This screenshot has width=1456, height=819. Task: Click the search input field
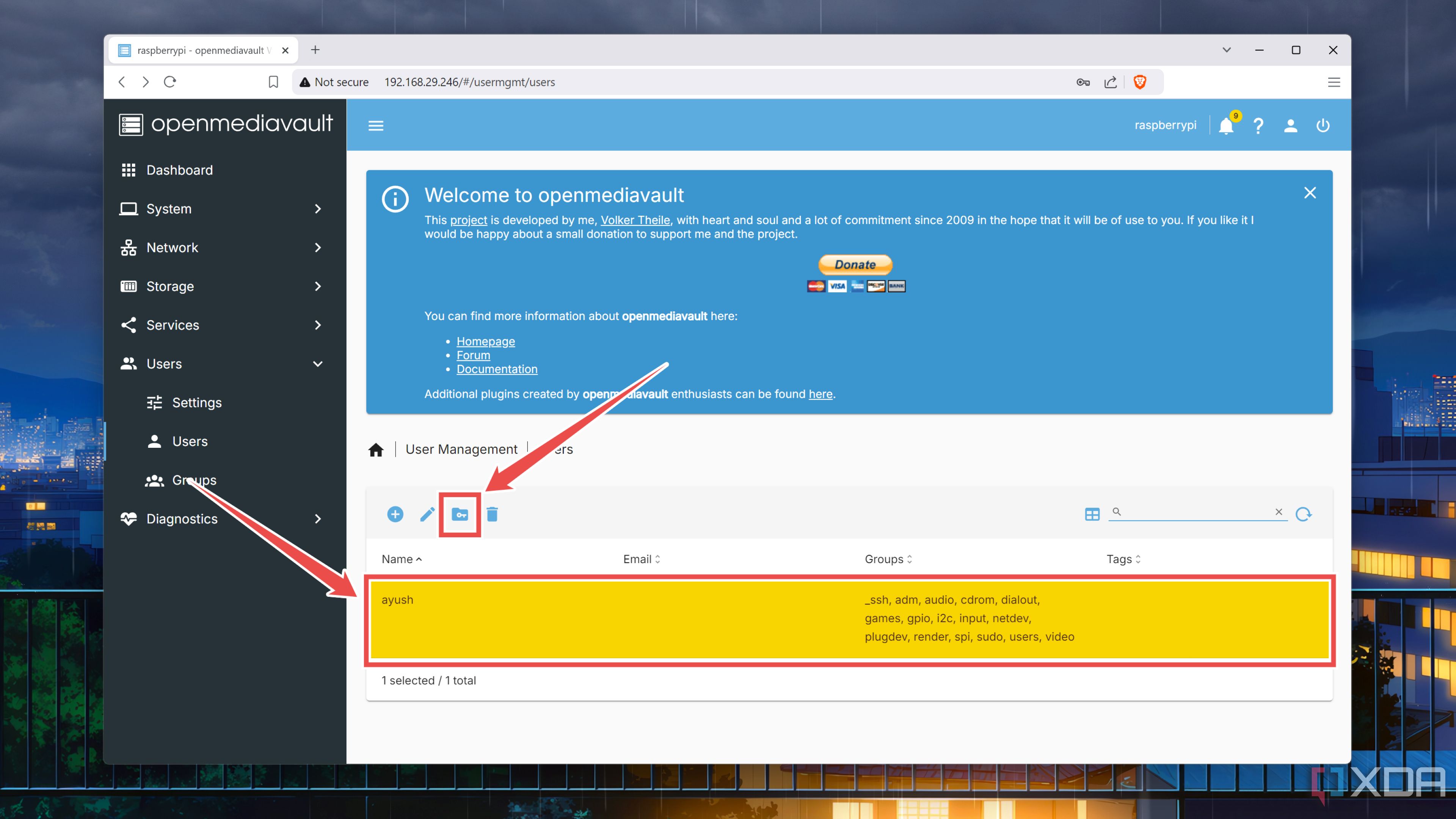(x=1197, y=512)
